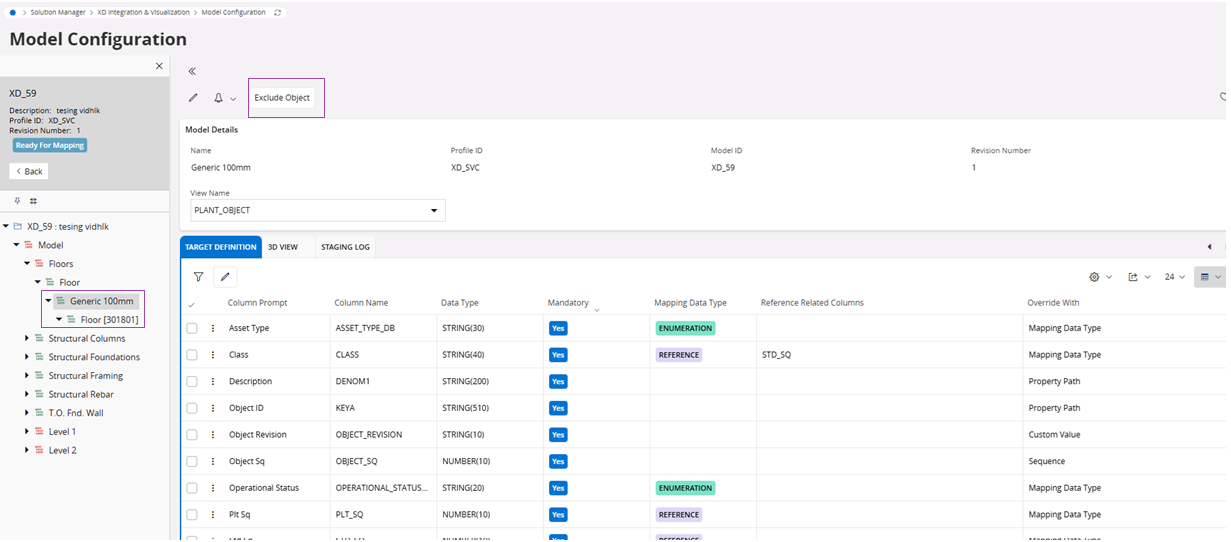Click the filter funnel icon in the table toolbar
The height and width of the screenshot is (542, 1231).
[x=198, y=277]
